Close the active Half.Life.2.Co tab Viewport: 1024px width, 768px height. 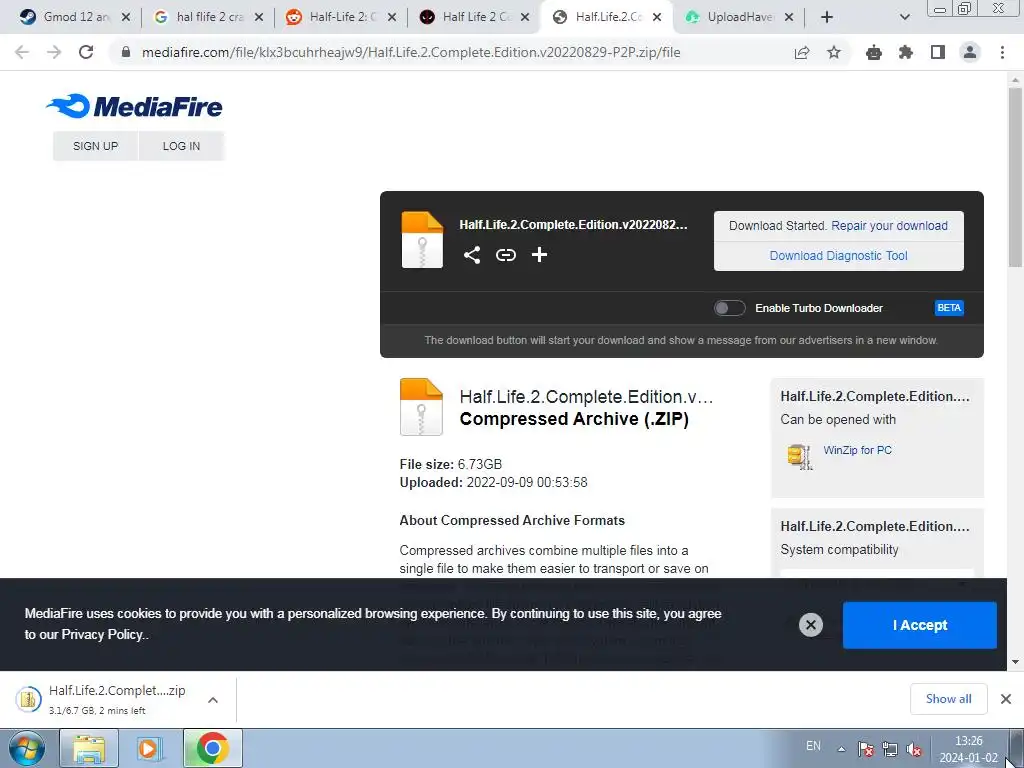tap(657, 17)
